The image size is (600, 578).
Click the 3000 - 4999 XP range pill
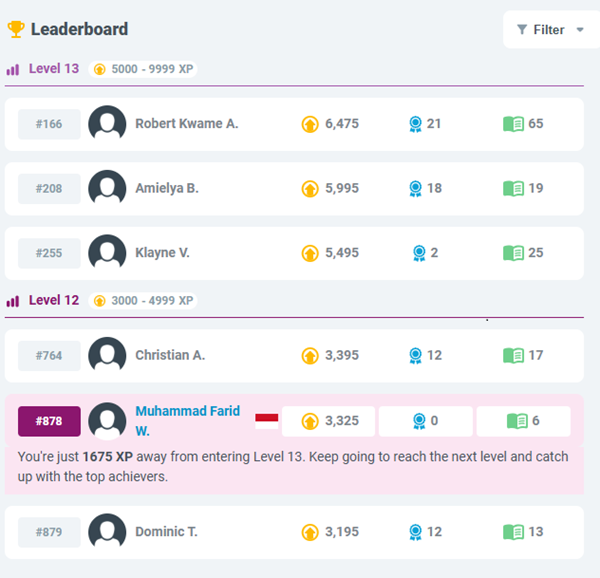click(143, 301)
